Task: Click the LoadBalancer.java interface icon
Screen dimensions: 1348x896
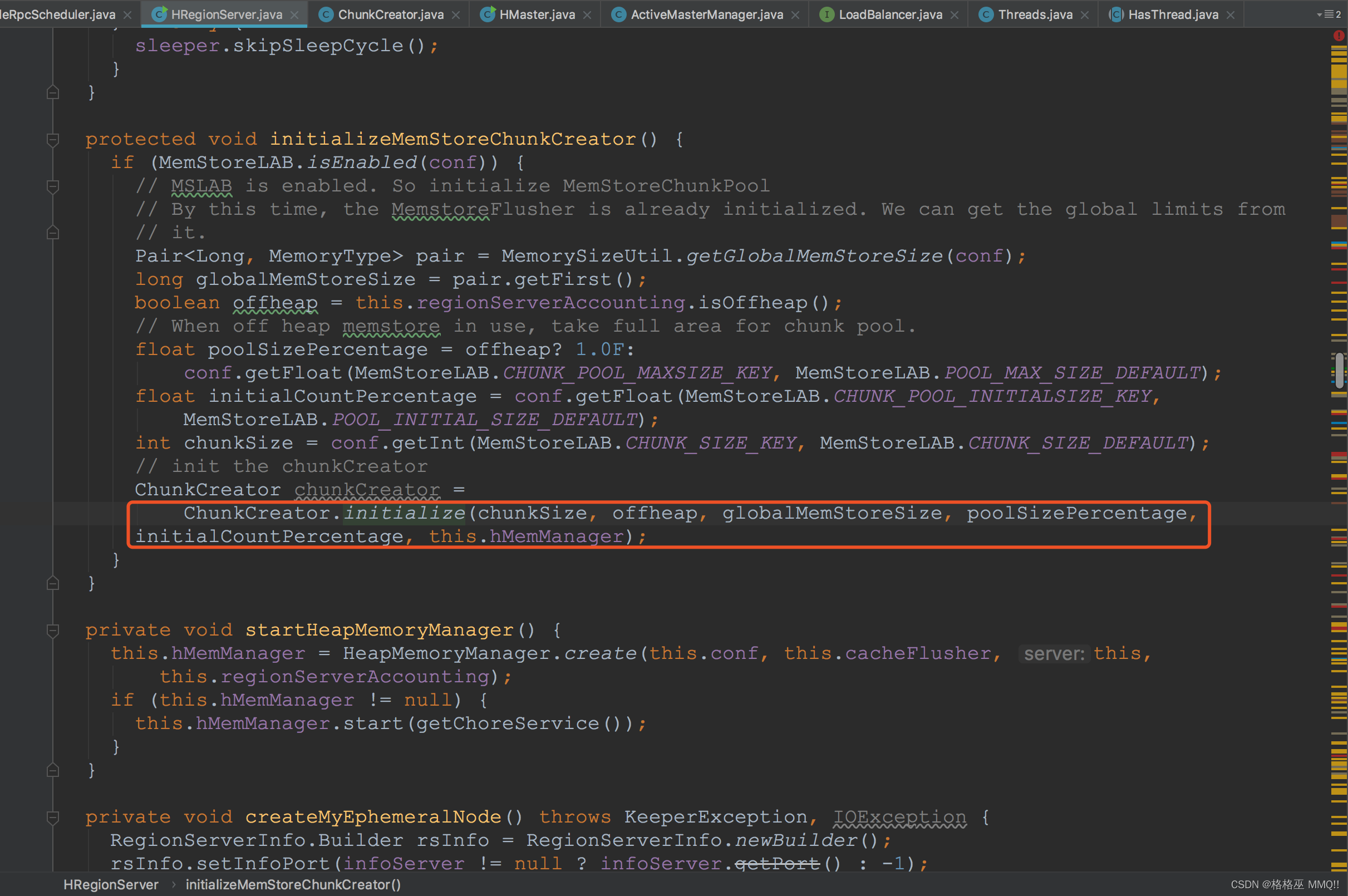Action: point(826,14)
